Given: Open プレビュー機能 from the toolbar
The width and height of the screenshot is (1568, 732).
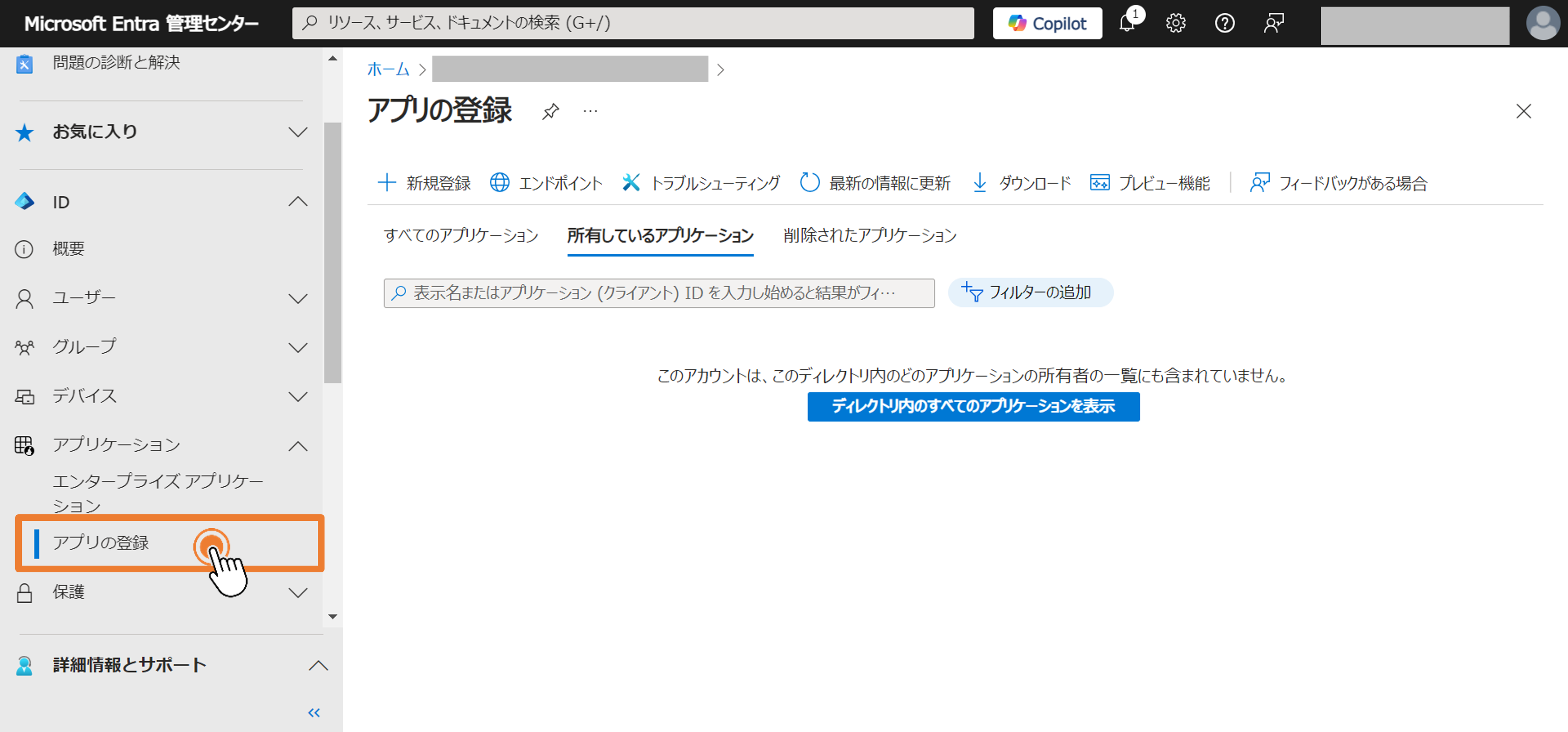Looking at the screenshot, I should tap(1150, 183).
